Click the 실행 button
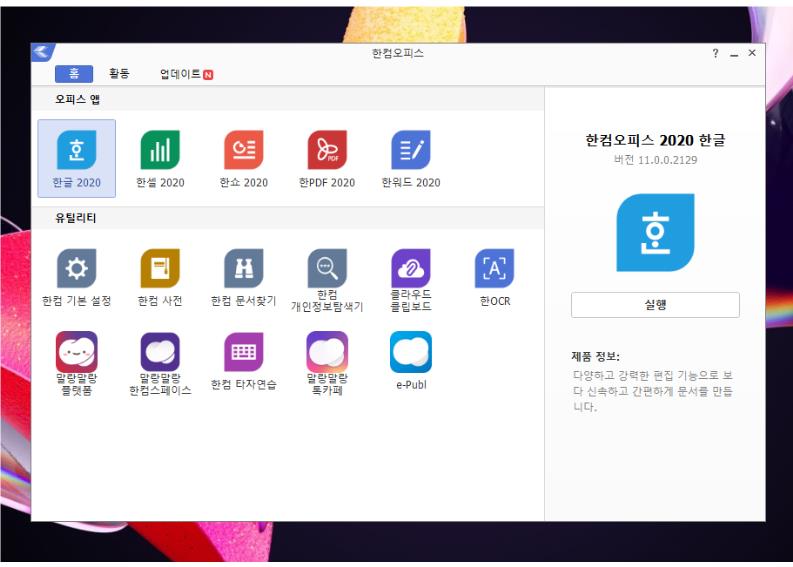 click(655, 304)
